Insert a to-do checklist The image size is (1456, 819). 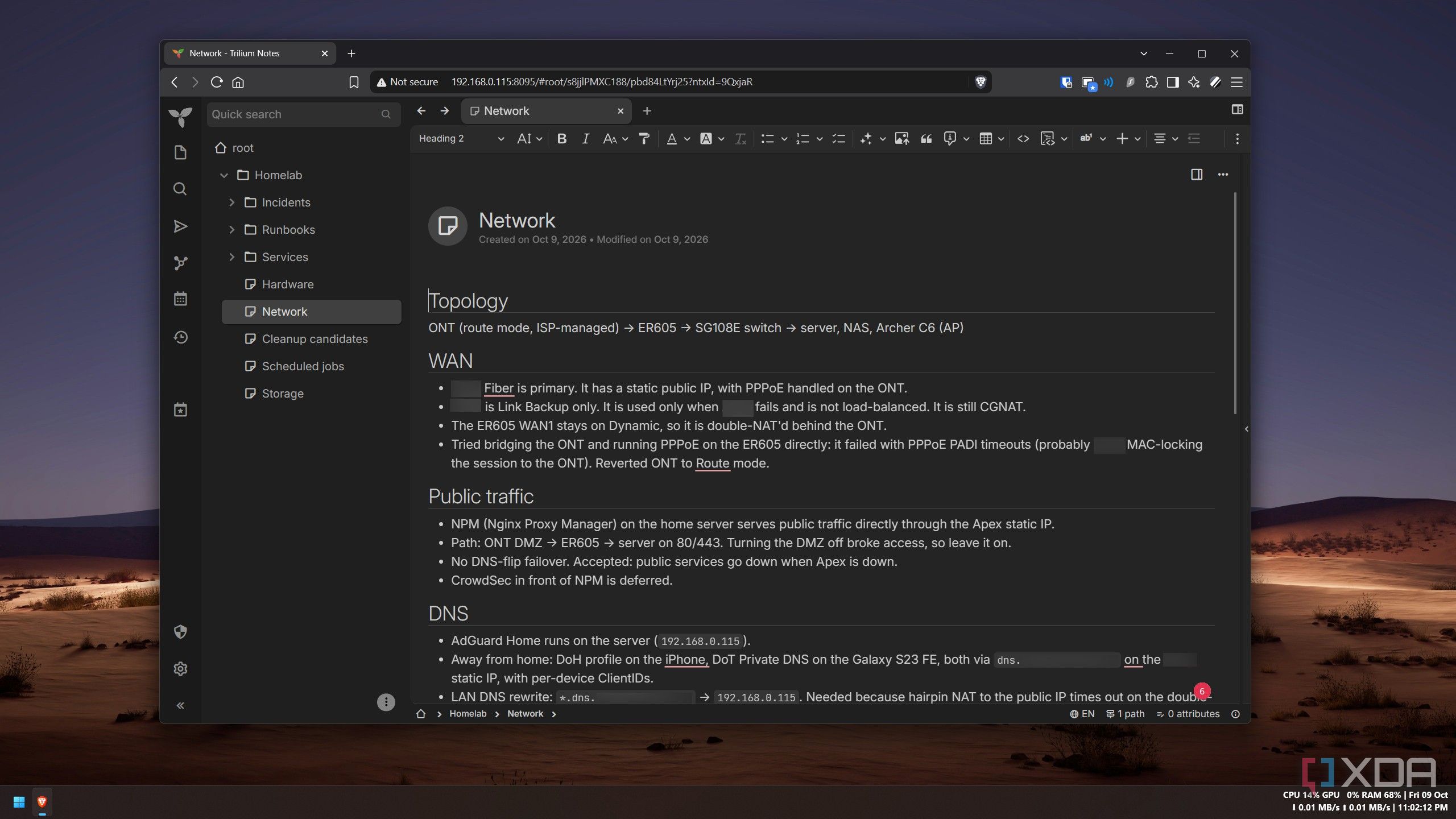click(838, 139)
